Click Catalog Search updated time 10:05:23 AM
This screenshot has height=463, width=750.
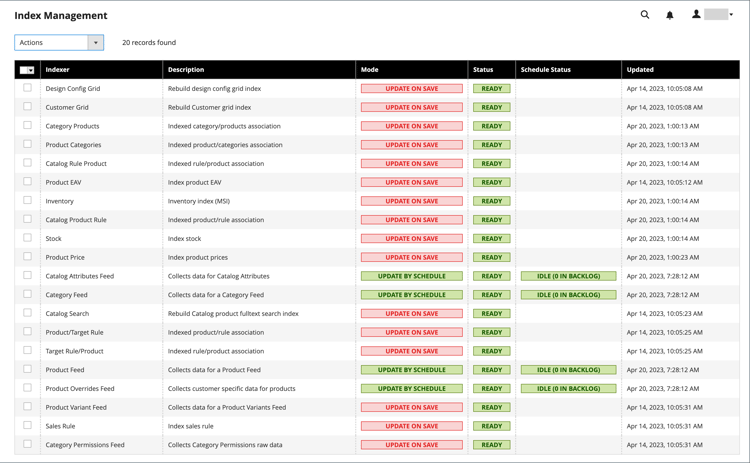point(664,314)
